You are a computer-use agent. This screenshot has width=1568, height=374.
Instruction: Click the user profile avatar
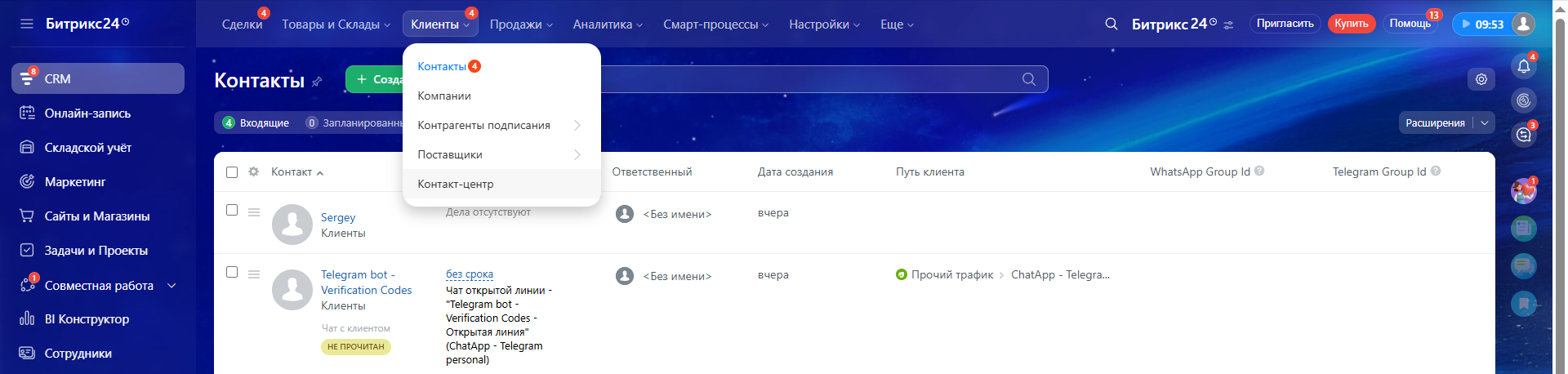[x=1523, y=24]
